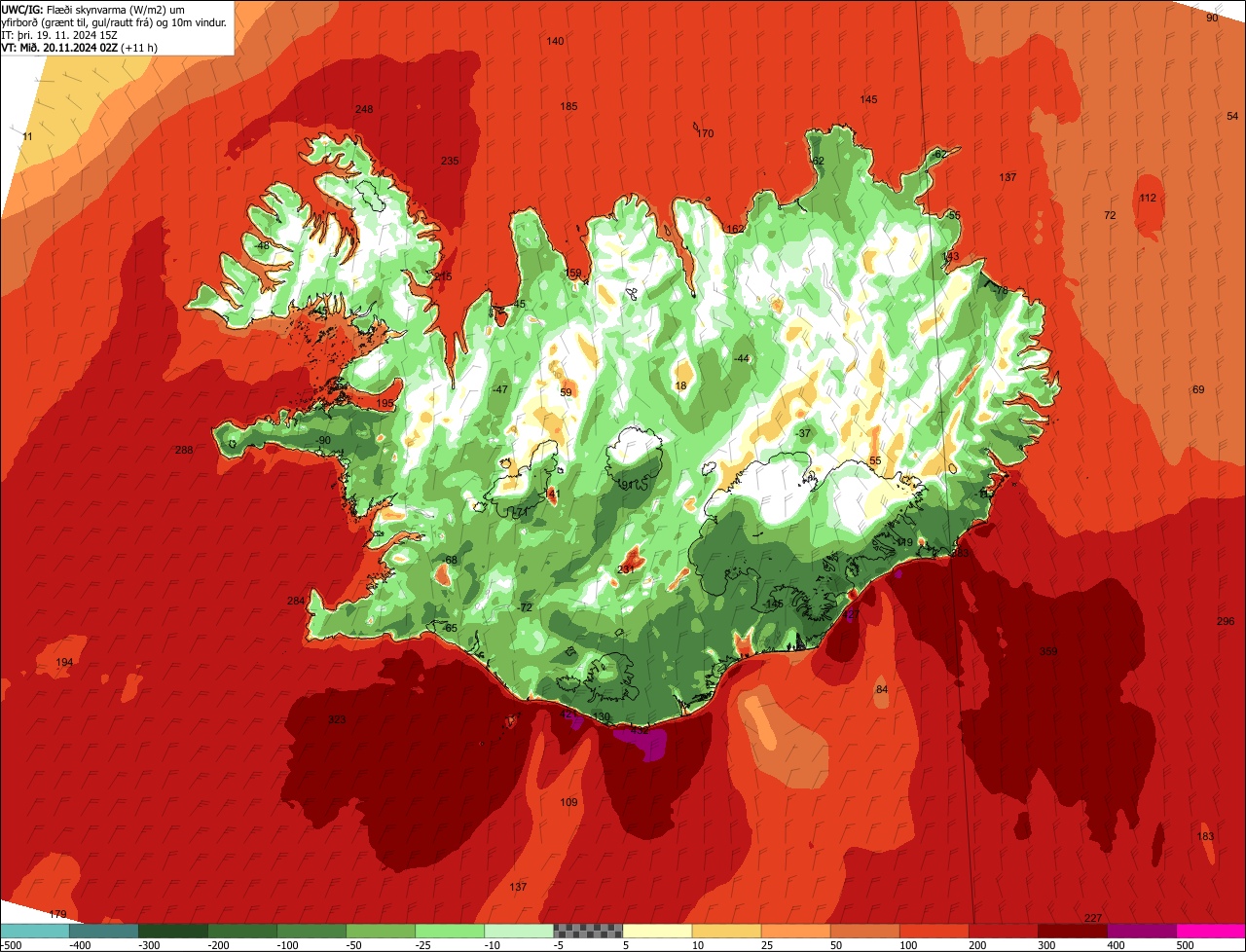
Task: Click the -25 light green legend swatch
Action: tap(450, 931)
